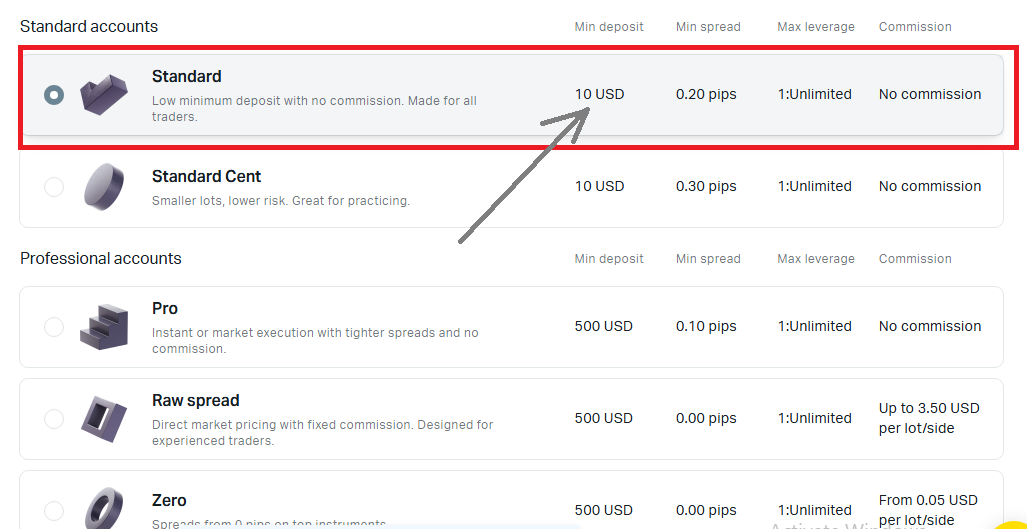Click the Raw spread account title
The width and height of the screenshot is (1027, 529).
(x=195, y=401)
